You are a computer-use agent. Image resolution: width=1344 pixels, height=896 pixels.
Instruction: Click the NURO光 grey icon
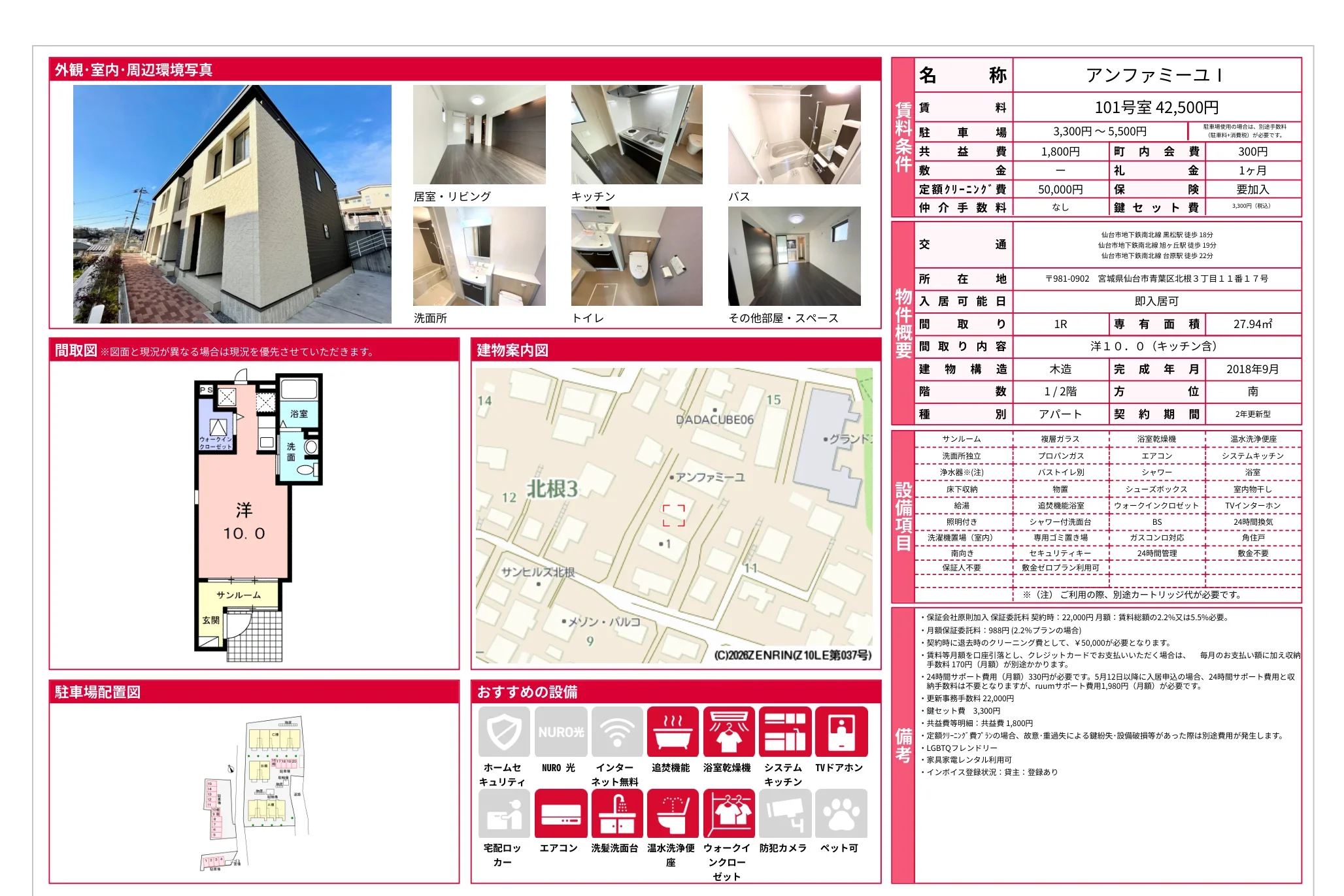point(560,731)
